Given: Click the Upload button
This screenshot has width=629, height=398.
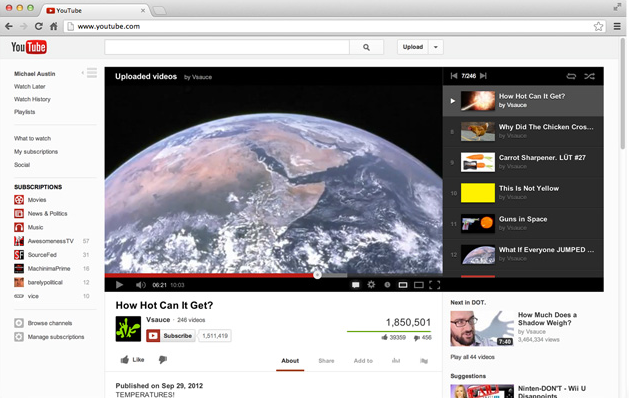Looking at the screenshot, I should [413, 47].
